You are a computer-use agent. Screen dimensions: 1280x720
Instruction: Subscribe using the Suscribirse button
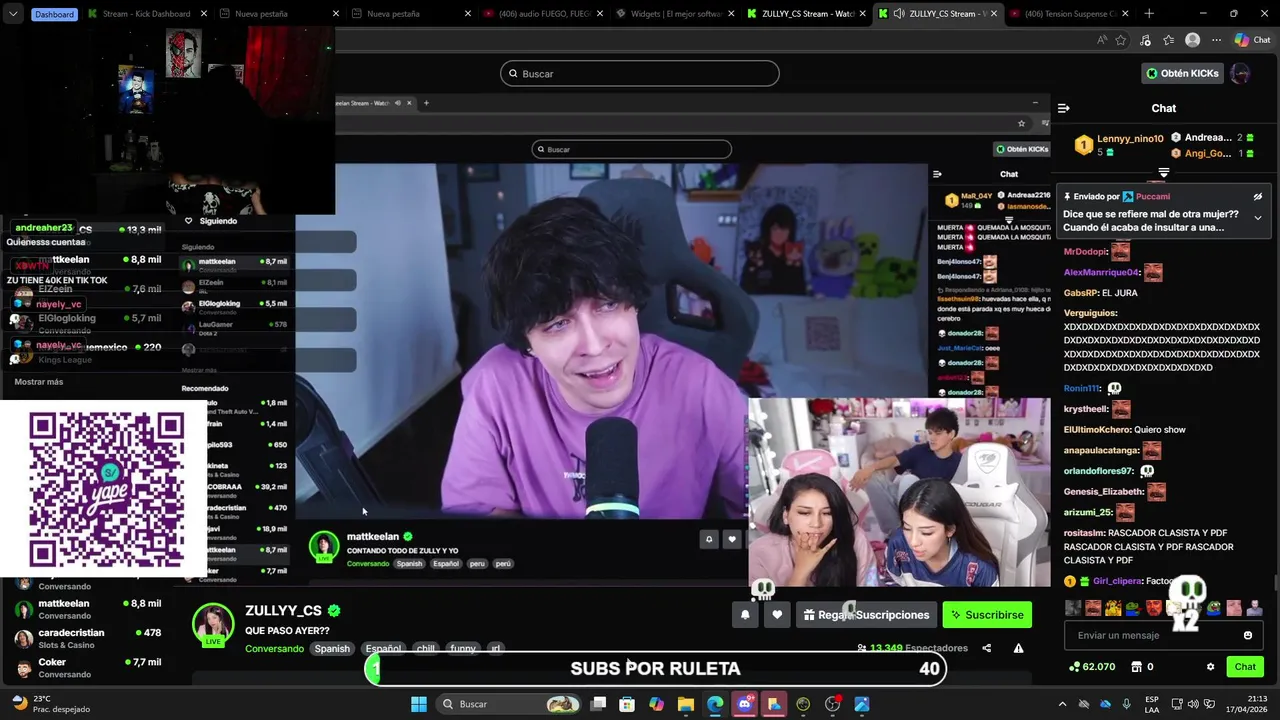[x=987, y=615]
